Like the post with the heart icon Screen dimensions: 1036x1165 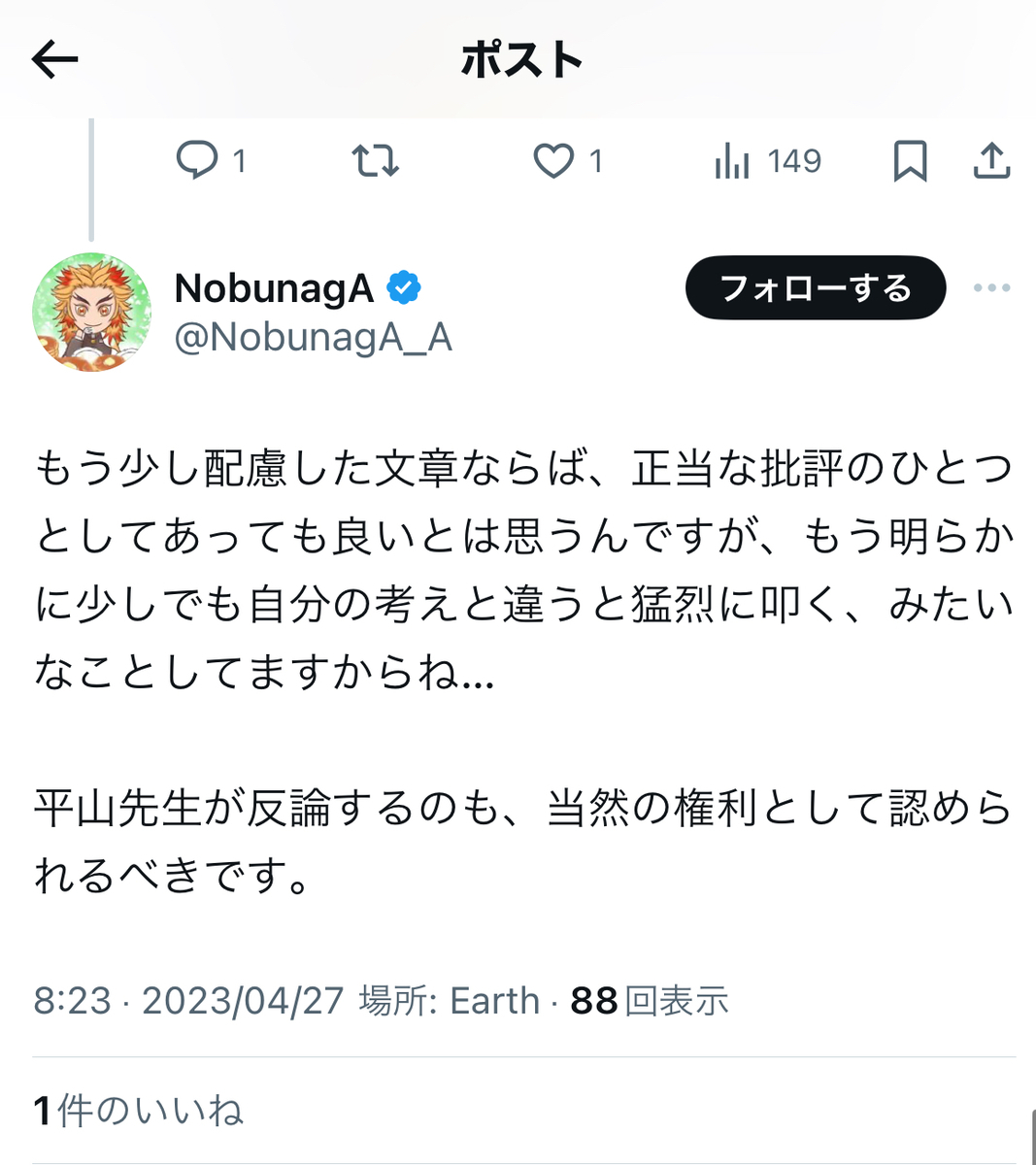(553, 161)
